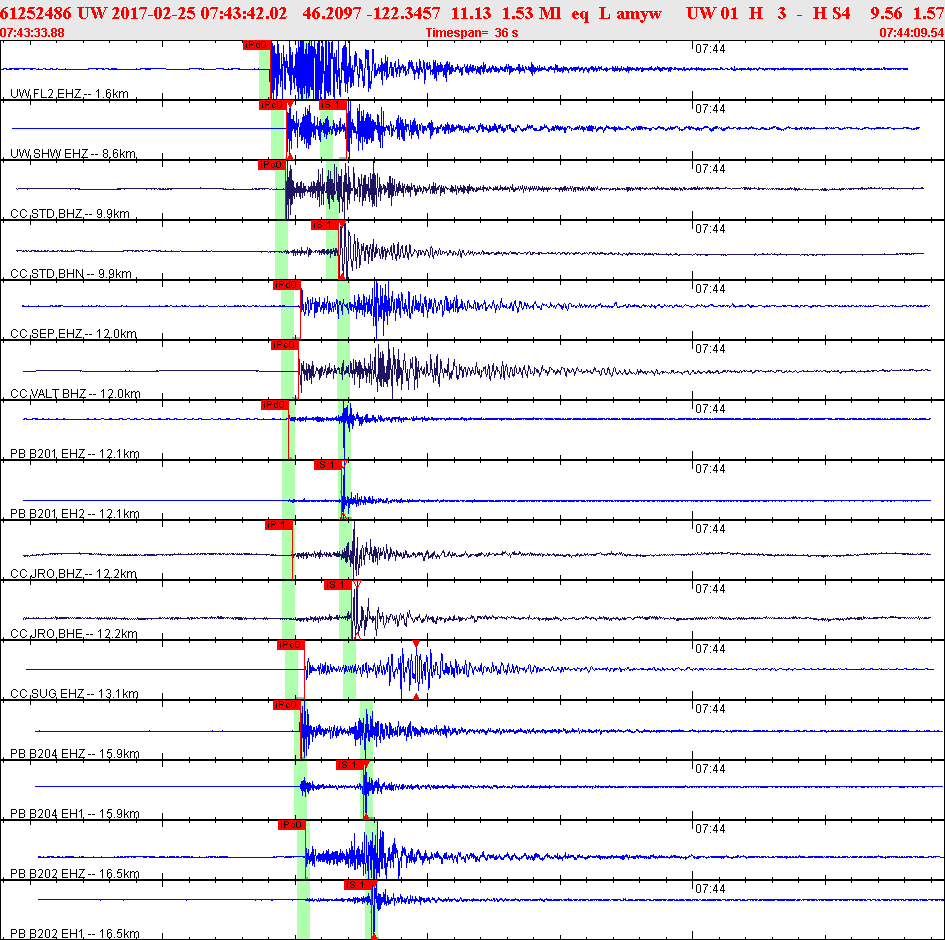Click the 07:44 time tick on UW FL2 EHZ row
945x940 pixels.
(710, 49)
